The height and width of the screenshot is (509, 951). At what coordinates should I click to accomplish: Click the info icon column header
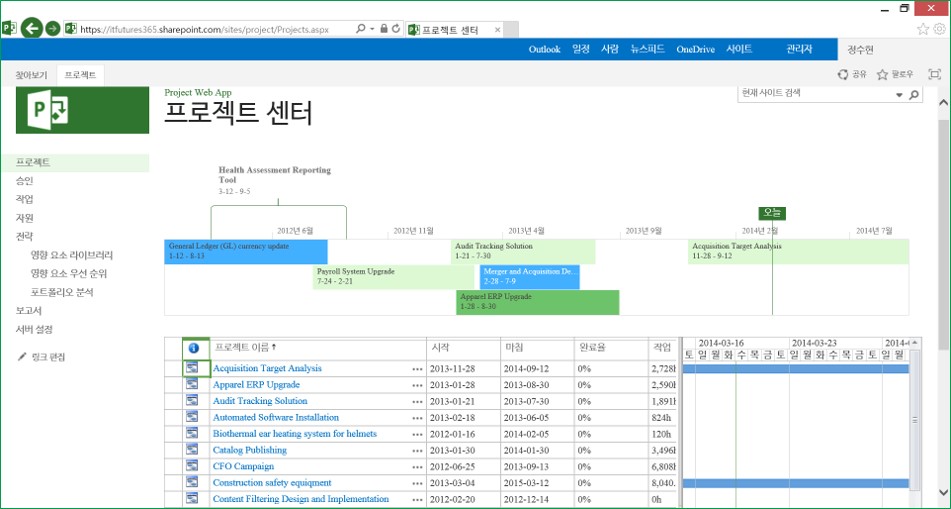[193, 348]
